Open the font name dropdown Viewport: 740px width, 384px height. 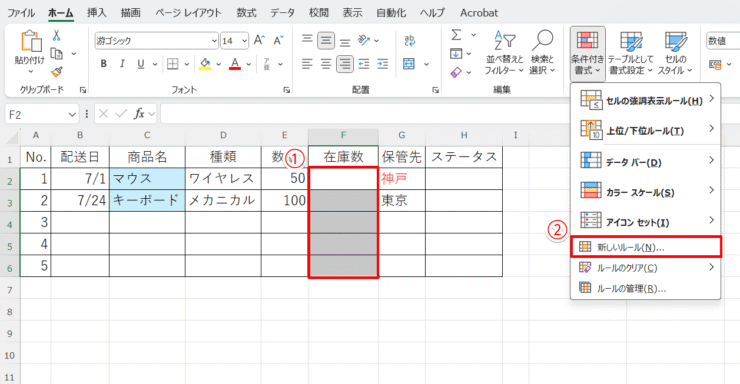(x=214, y=41)
